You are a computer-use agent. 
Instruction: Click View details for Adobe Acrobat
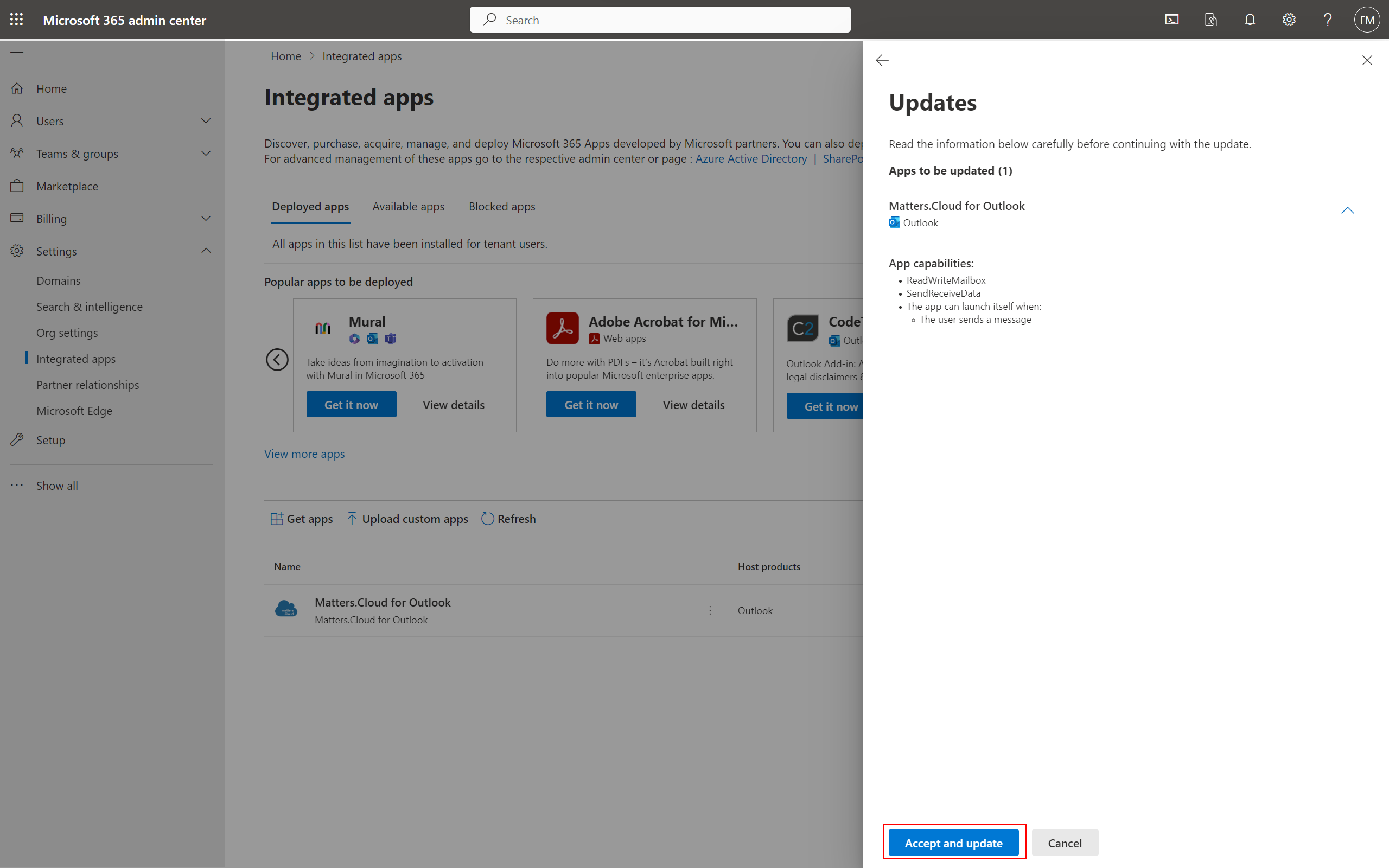693,405
